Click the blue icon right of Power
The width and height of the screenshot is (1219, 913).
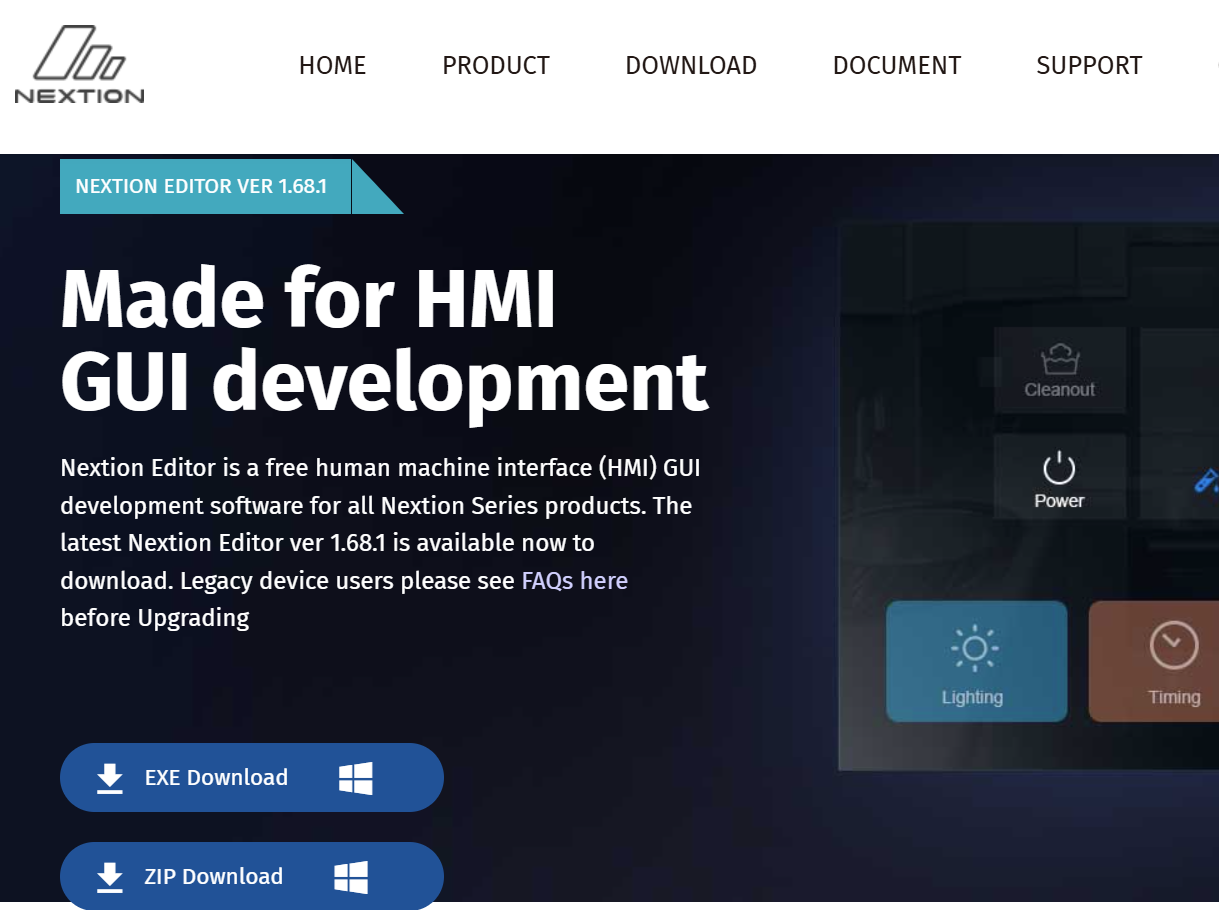click(x=1206, y=481)
